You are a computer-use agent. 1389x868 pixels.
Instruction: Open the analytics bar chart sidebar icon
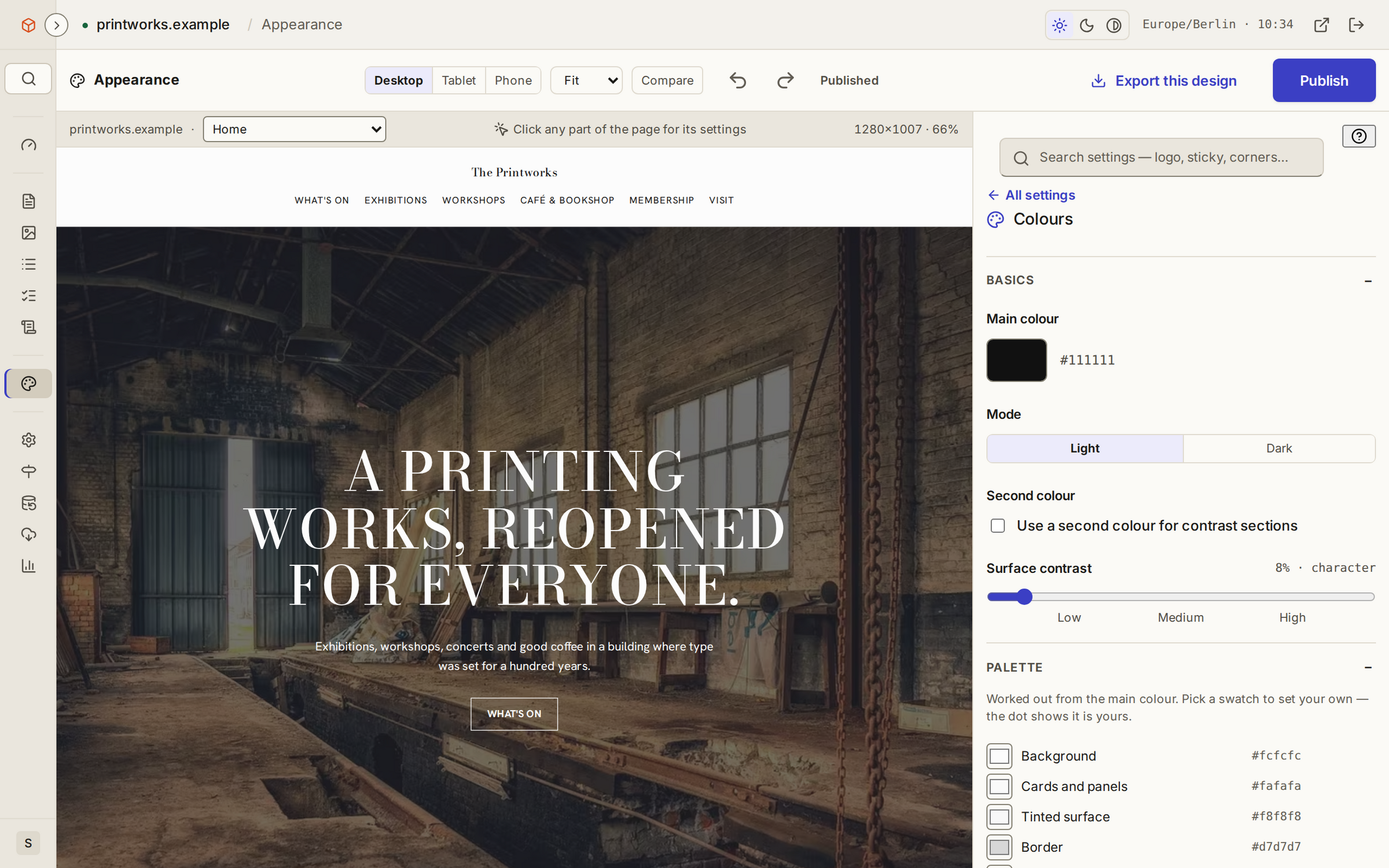28,565
